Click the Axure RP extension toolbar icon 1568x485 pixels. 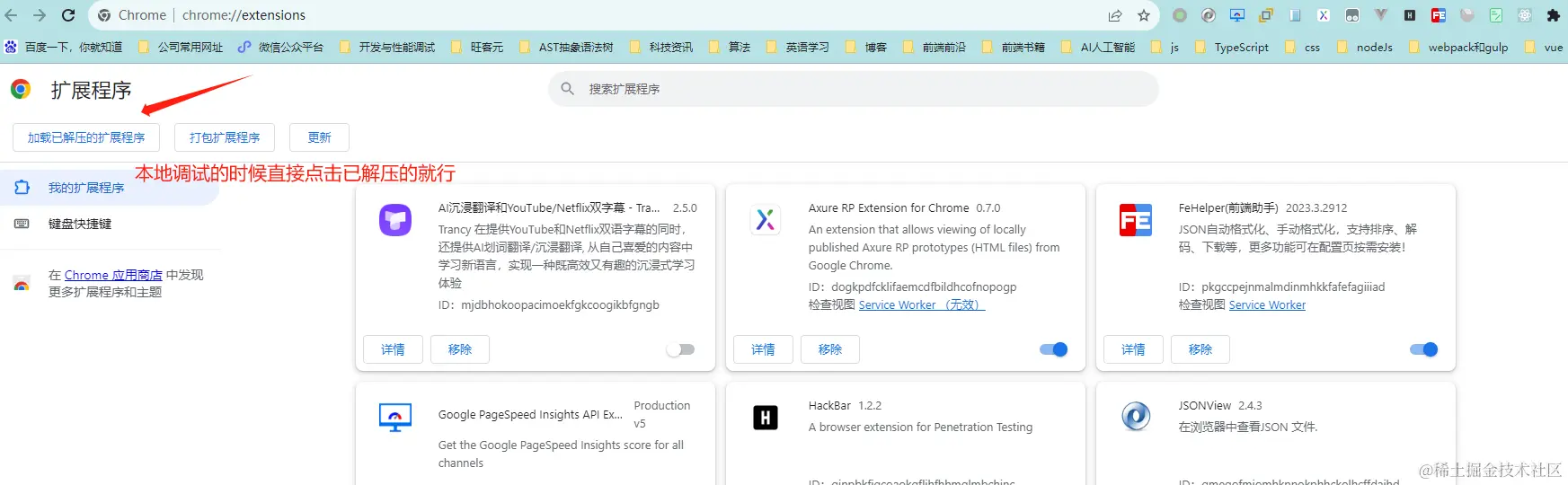coord(1324,15)
